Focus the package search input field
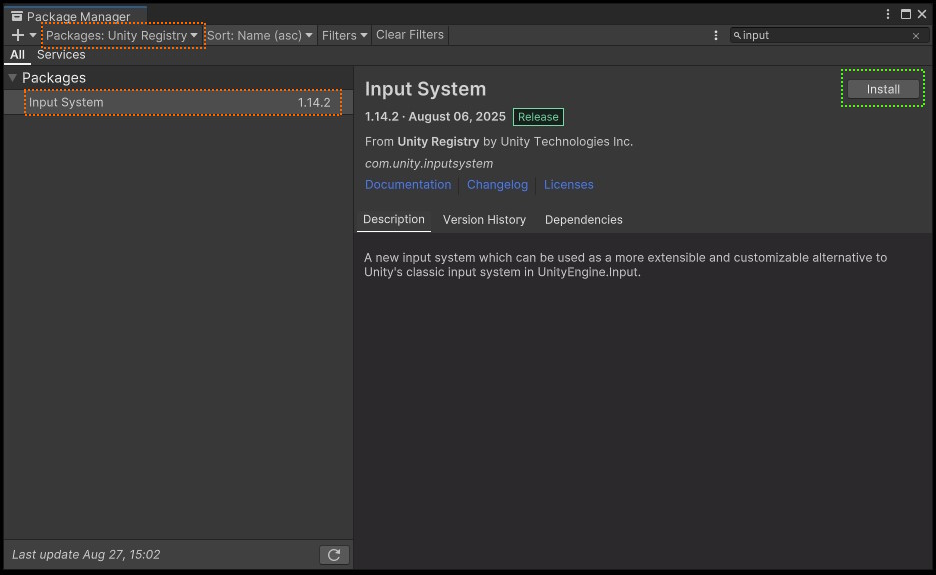Viewport: 936px width, 575px height. click(x=820, y=36)
